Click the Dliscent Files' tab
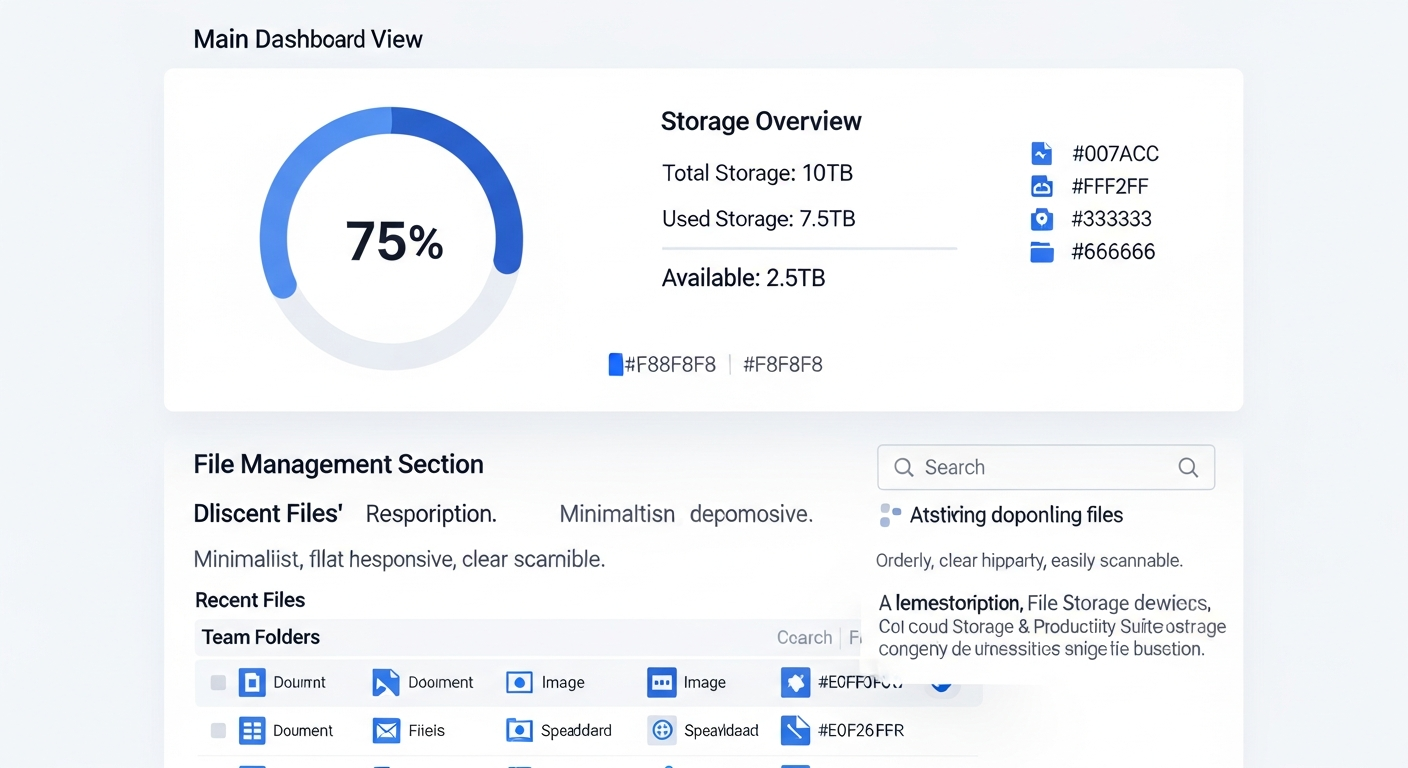The height and width of the screenshot is (768, 1408). click(268, 514)
